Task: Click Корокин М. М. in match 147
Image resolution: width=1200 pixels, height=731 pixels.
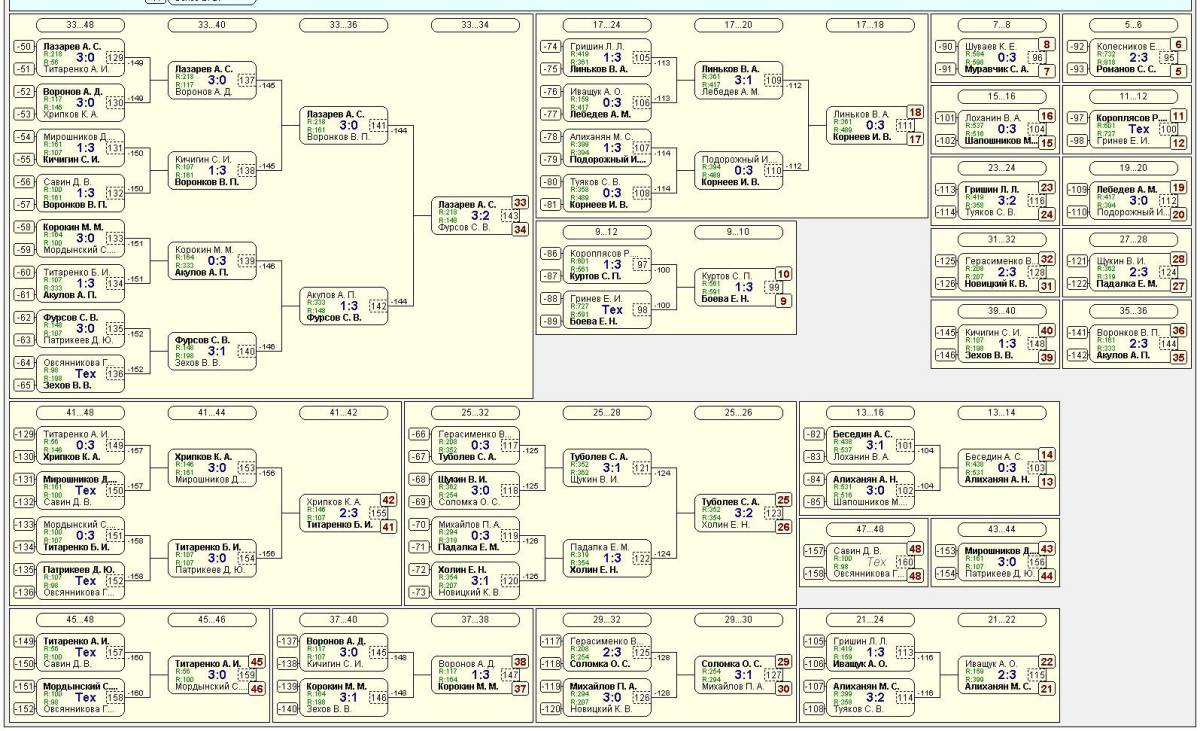Action: [x=466, y=685]
